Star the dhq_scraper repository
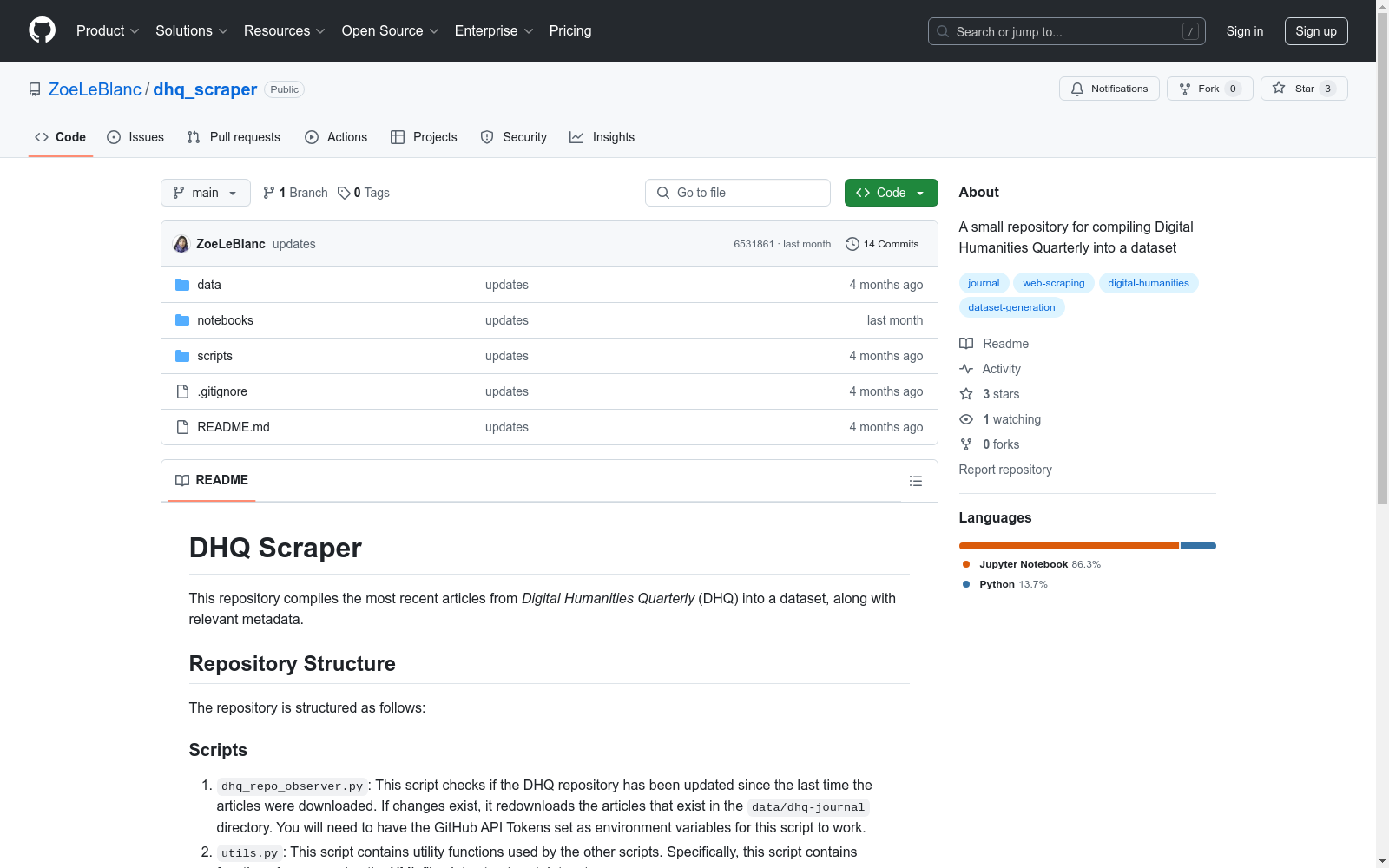The width and height of the screenshot is (1389, 868). click(x=1304, y=89)
